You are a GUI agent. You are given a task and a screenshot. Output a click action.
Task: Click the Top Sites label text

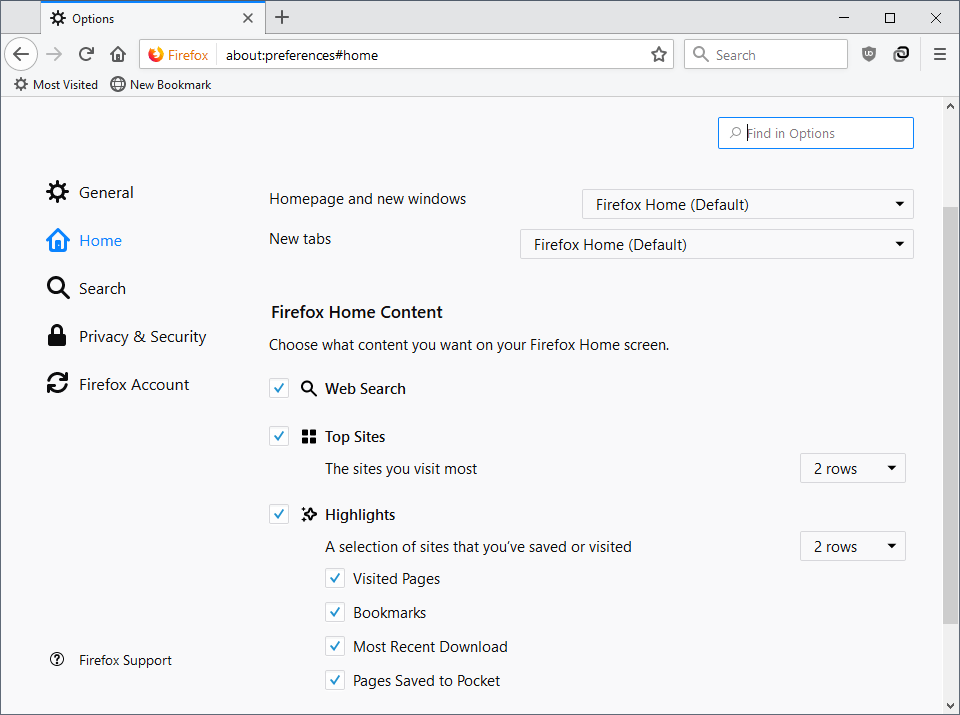click(x=354, y=436)
